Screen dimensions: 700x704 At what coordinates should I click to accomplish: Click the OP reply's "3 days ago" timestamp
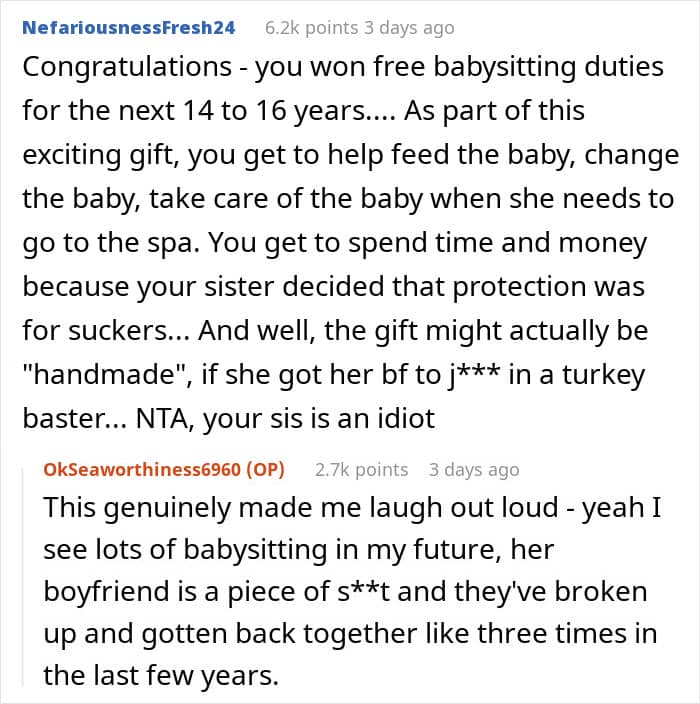click(x=474, y=469)
